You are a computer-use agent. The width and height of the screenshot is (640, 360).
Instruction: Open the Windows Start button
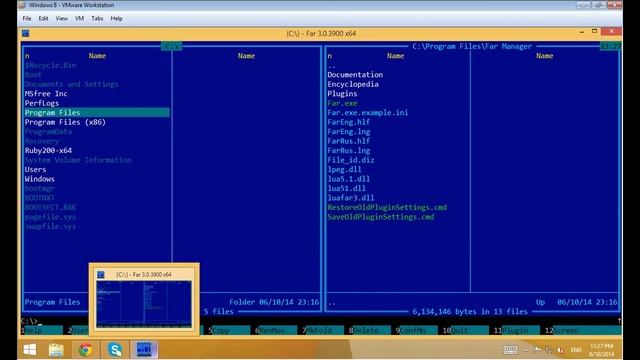[x=30, y=350]
